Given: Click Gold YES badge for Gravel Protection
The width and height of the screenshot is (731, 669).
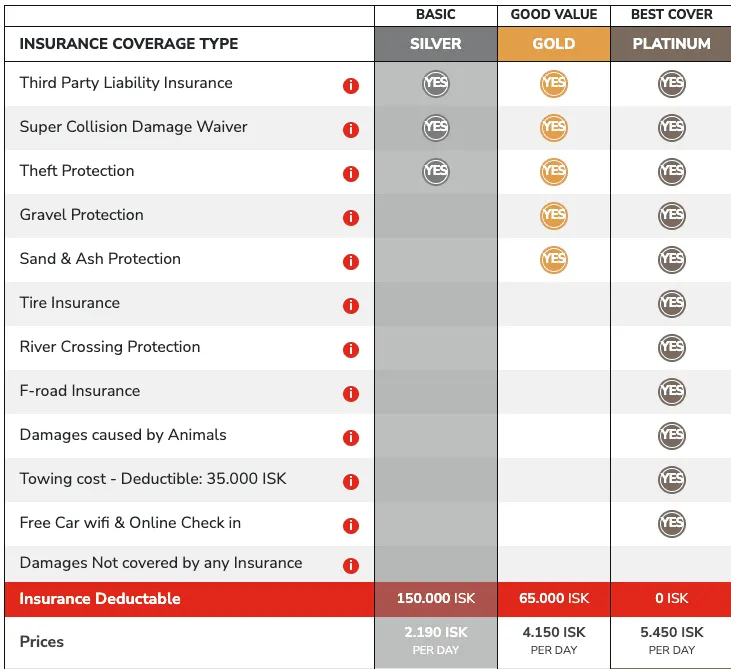Looking at the screenshot, I should point(554,215).
